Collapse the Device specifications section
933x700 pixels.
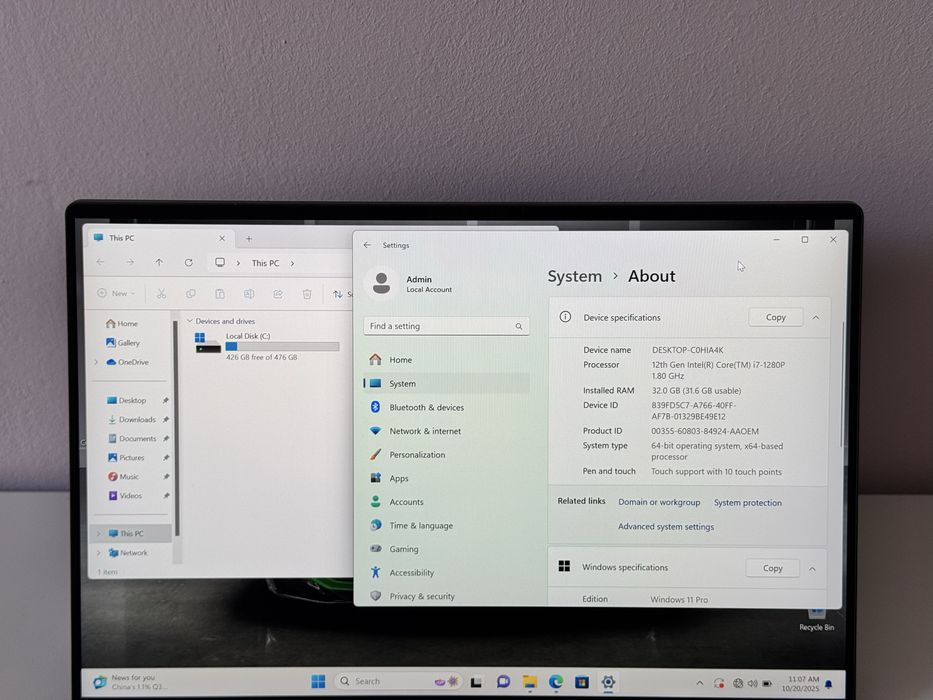816,317
